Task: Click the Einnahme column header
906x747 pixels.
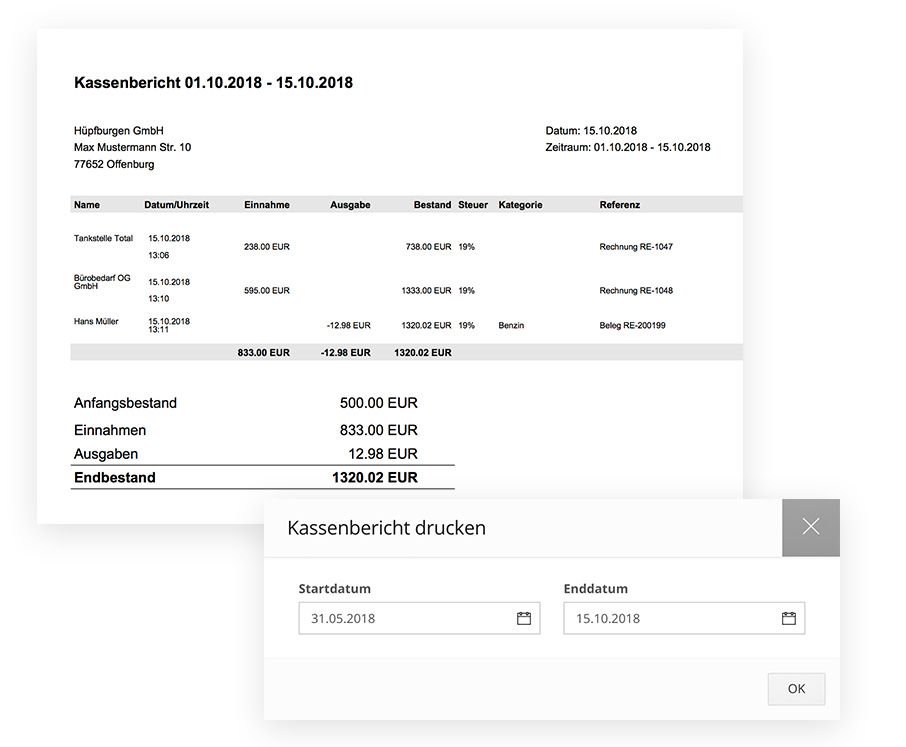Action: 266,205
